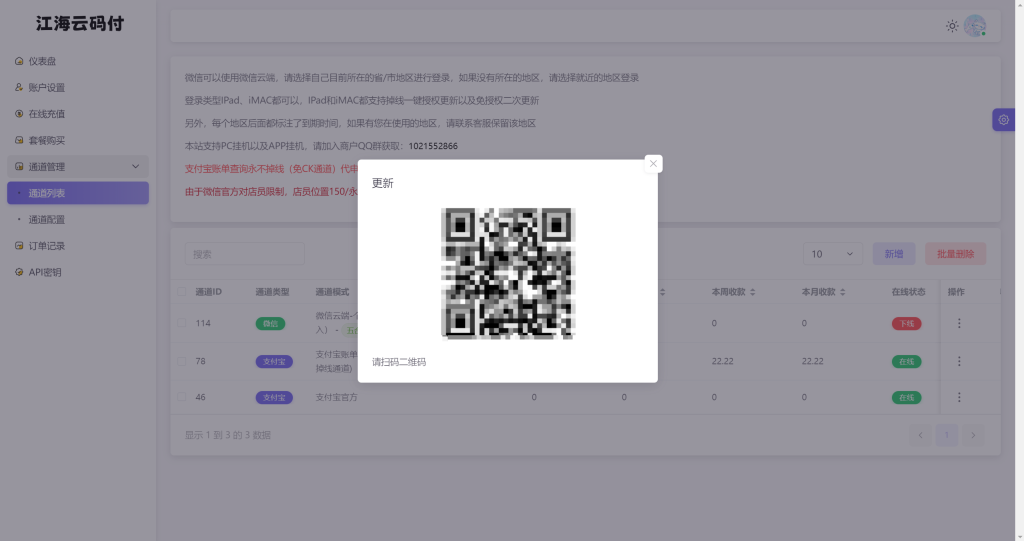Viewport: 1024px width, 541px height.
Task: Click 支付宝官方 channel mode text
Action: coord(336,397)
